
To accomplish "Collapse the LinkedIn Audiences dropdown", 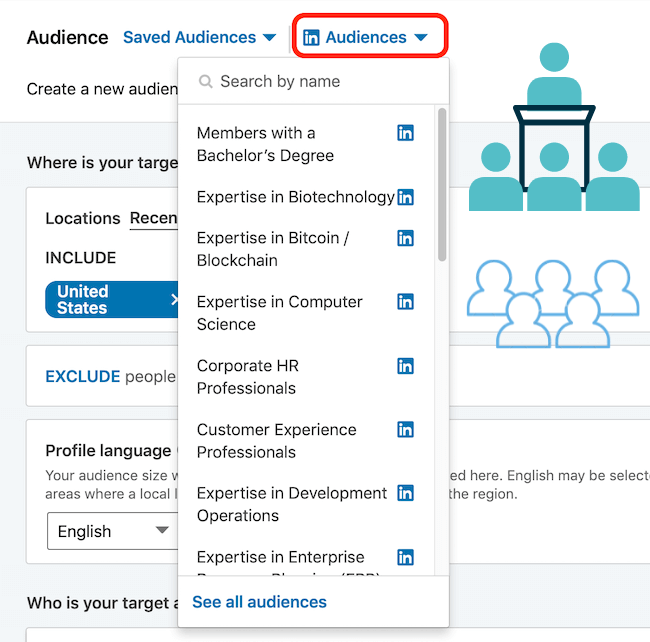I will pyautogui.click(x=366, y=38).
